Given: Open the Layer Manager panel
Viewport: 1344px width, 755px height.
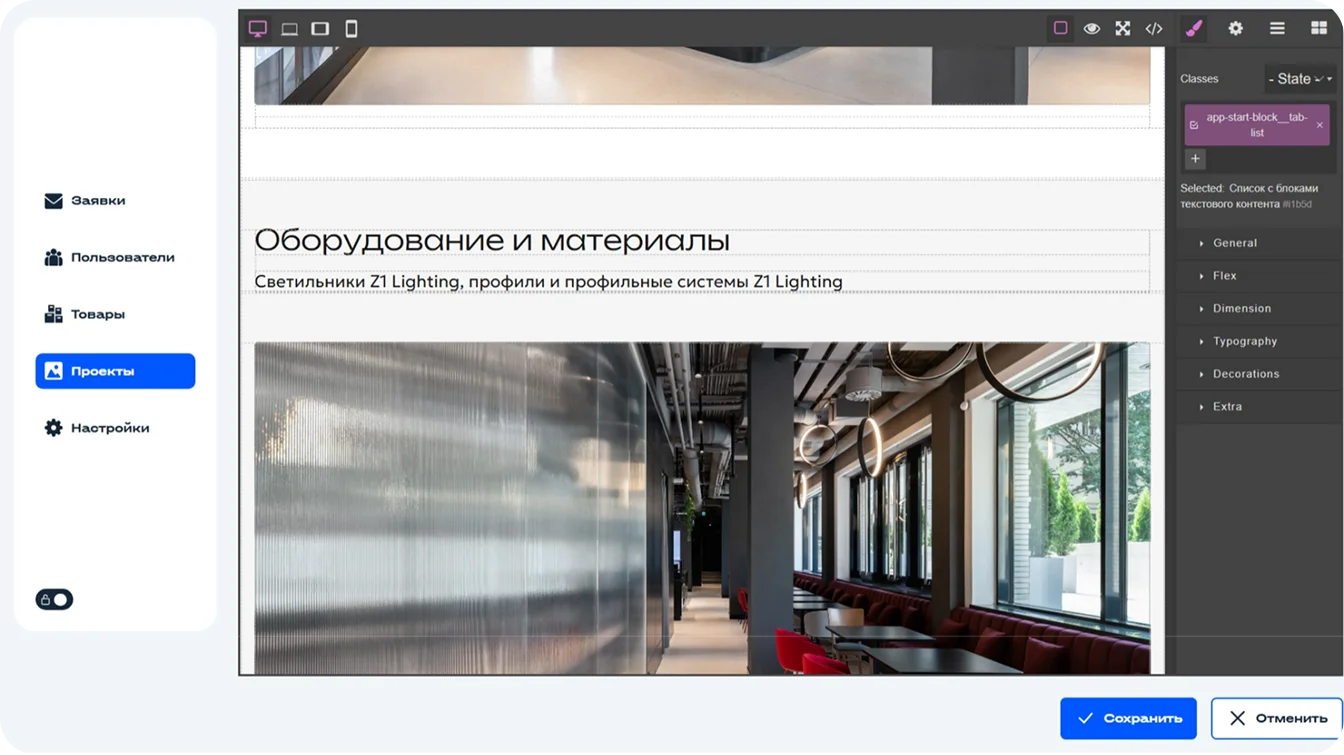Looking at the screenshot, I should click(1277, 28).
